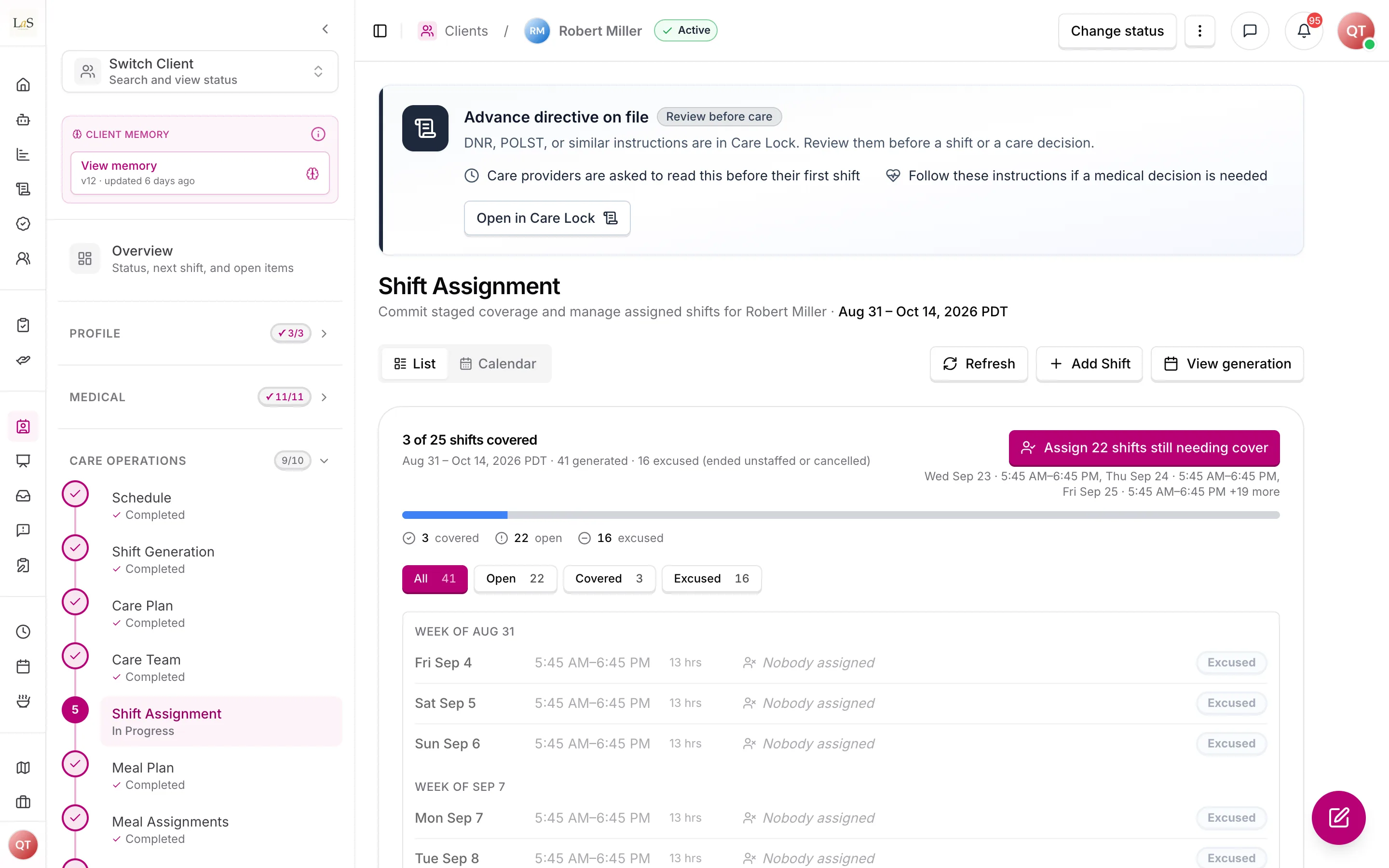
Task: Open the Switch Client selector
Action: pyautogui.click(x=200, y=71)
